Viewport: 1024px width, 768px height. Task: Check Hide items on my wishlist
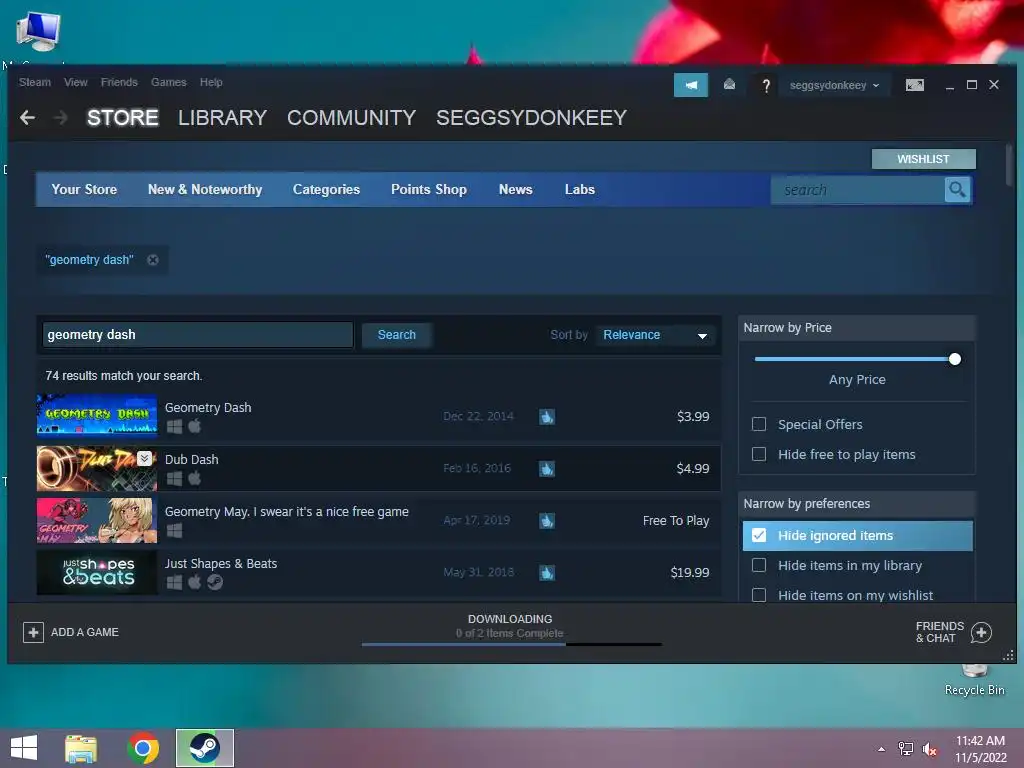pos(759,595)
